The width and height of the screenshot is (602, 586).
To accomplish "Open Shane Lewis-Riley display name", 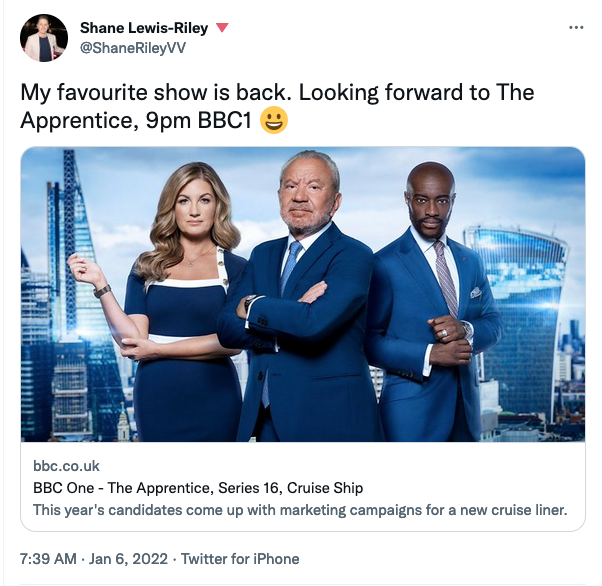I will [144, 28].
